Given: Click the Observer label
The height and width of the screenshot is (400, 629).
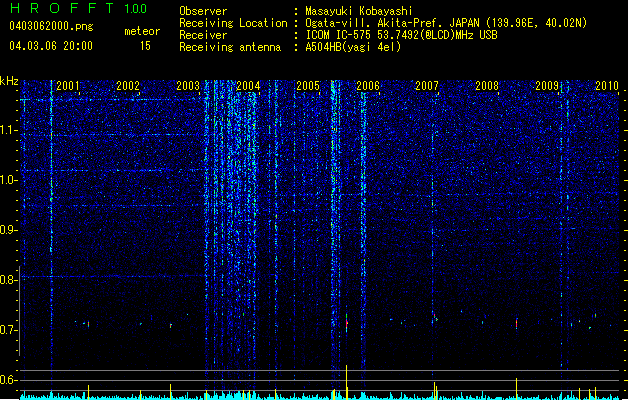Looking at the screenshot, I should click(203, 11).
